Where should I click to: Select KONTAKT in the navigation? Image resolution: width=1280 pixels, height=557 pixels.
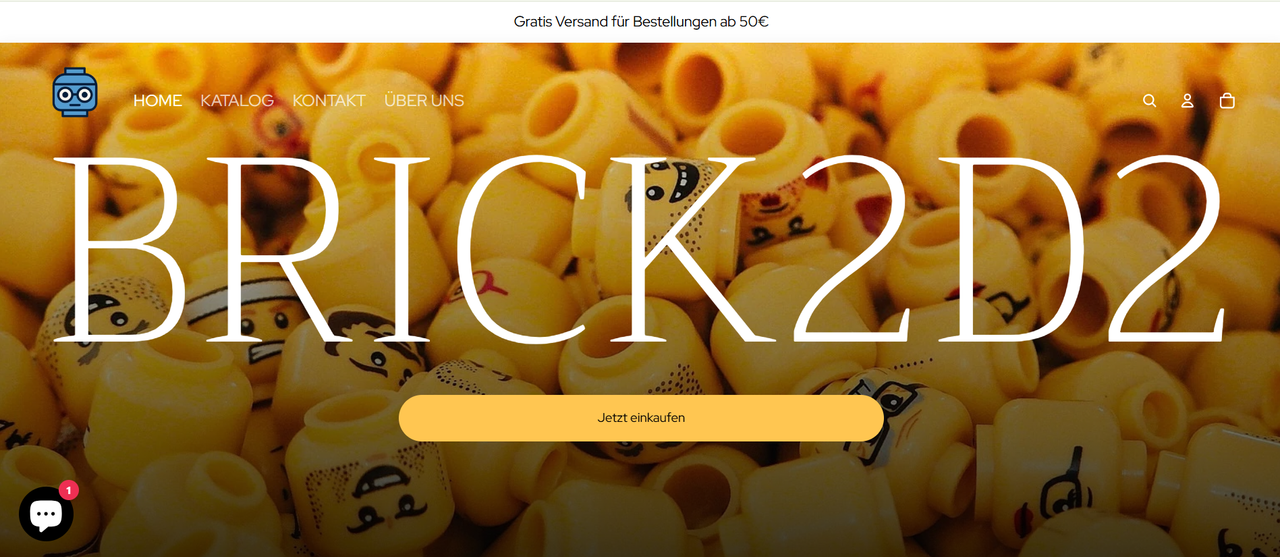click(x=329, y=101)
